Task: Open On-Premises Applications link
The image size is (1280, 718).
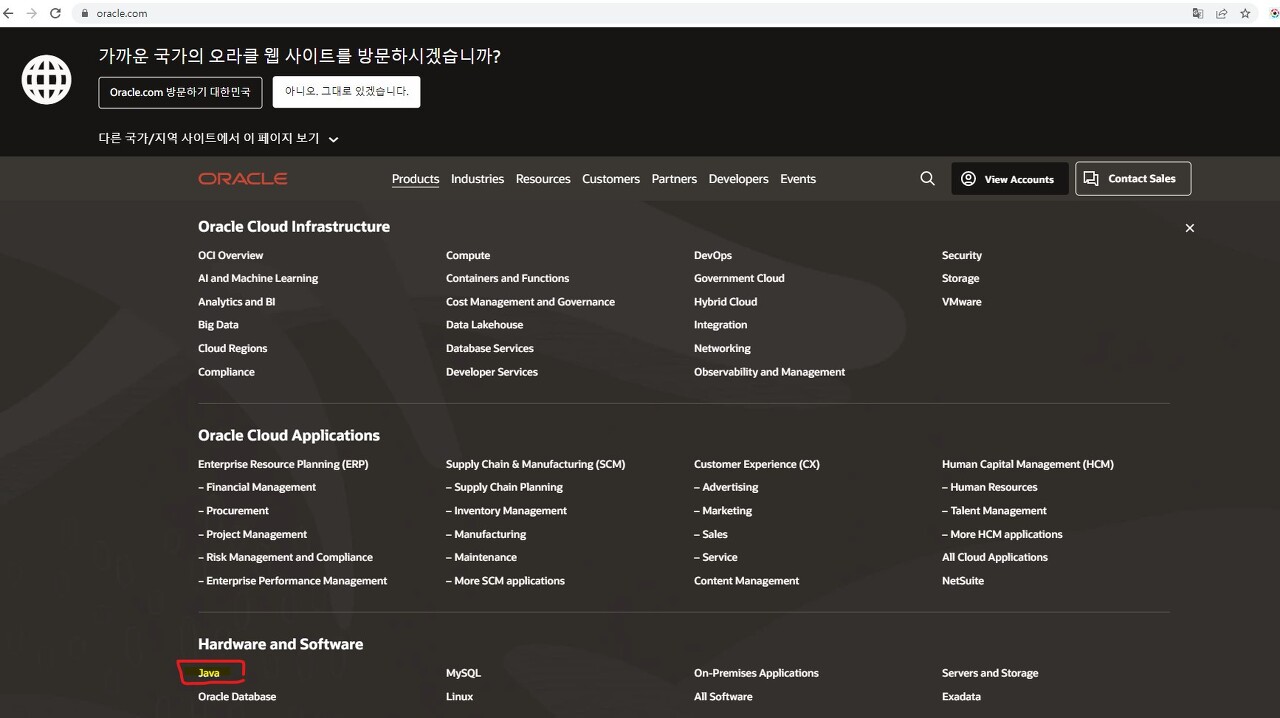Action: click(756, 673)
